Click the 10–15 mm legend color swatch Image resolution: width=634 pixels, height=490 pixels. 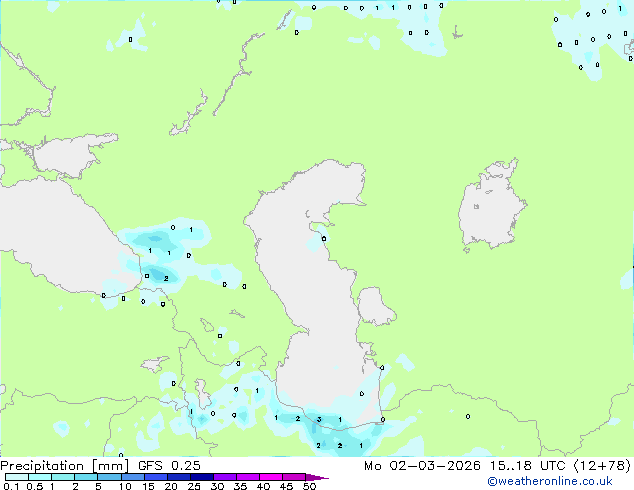(133, 477)
